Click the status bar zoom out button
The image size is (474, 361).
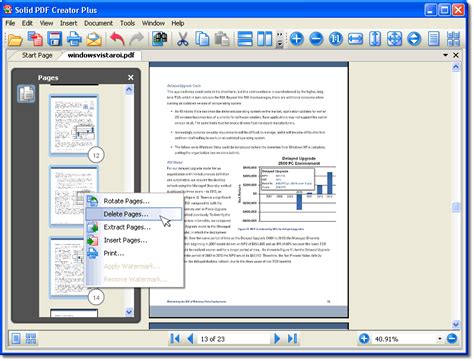click(x=452, y=339)
